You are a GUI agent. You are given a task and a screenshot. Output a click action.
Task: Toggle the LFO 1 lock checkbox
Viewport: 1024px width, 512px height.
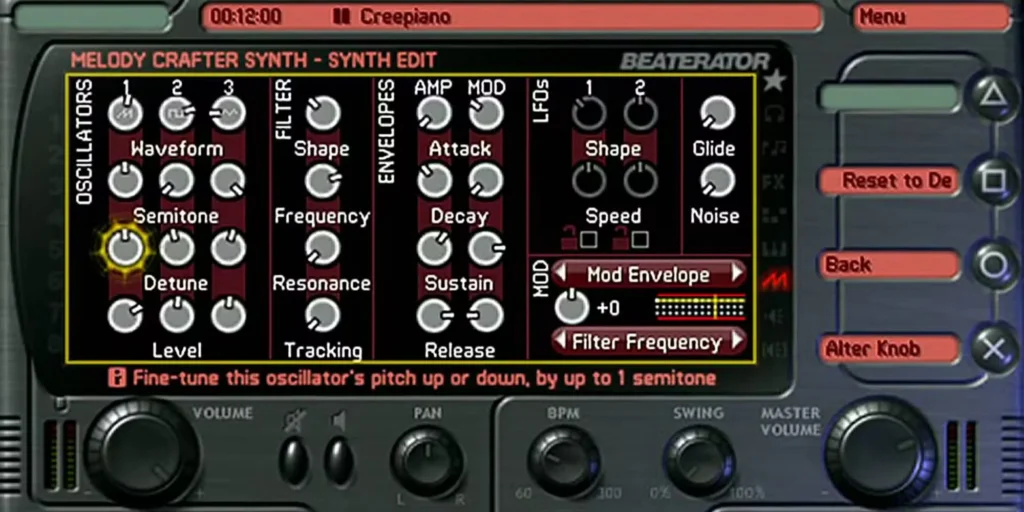tap(588, 239)
